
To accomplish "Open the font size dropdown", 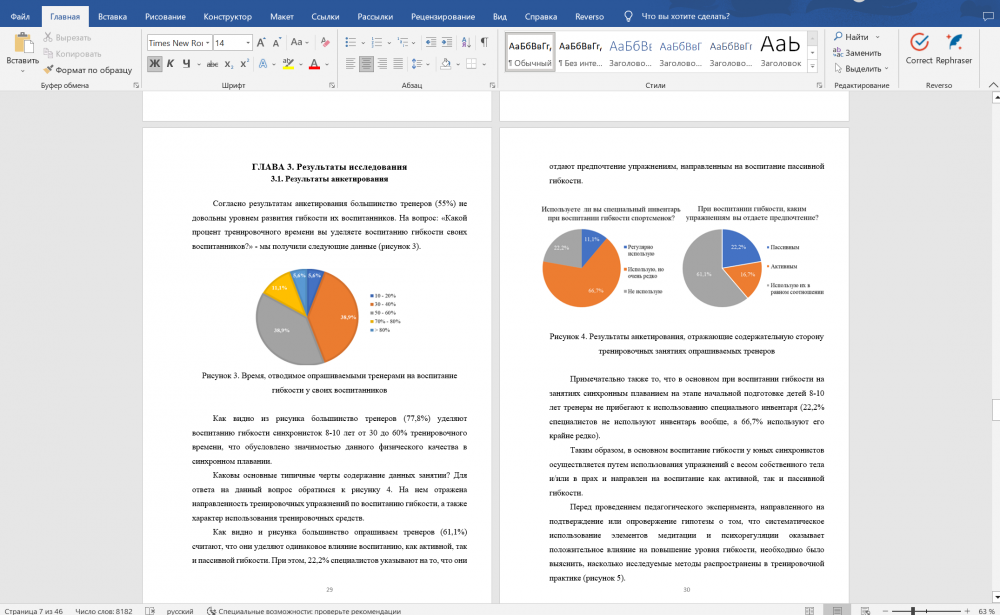I will (x=248, y=43).
